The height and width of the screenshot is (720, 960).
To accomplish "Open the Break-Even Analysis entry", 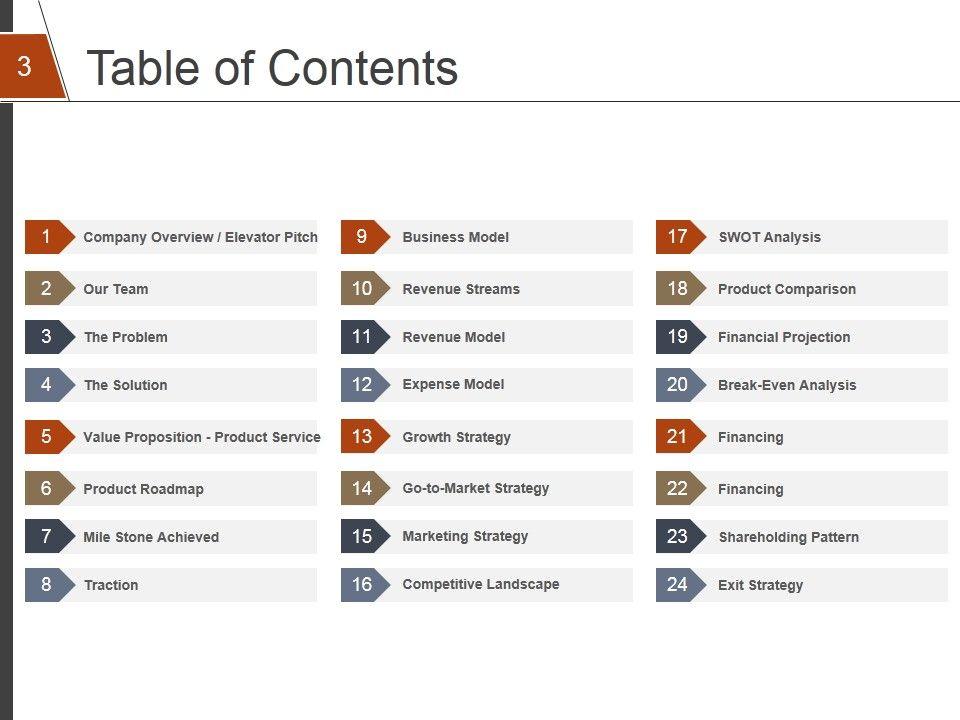I will click(x=787, y=386).
